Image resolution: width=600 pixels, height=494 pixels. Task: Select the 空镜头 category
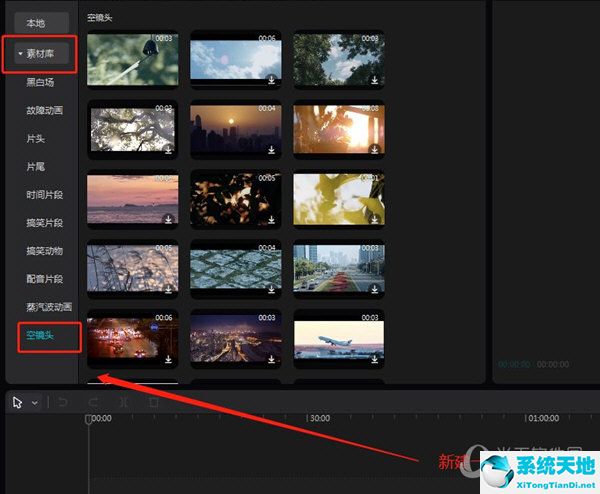40,335
